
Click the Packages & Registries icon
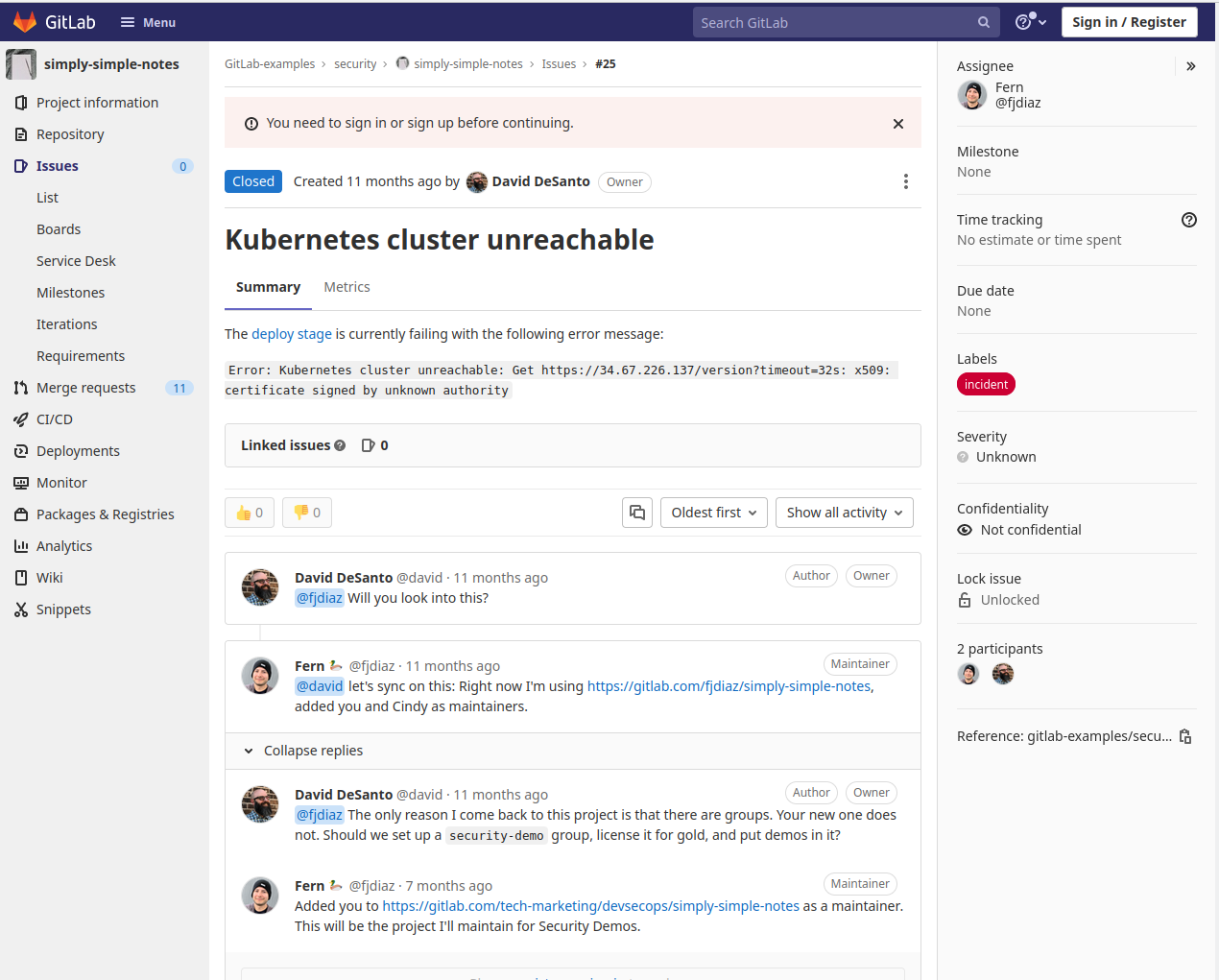click(x=21, y=514)
